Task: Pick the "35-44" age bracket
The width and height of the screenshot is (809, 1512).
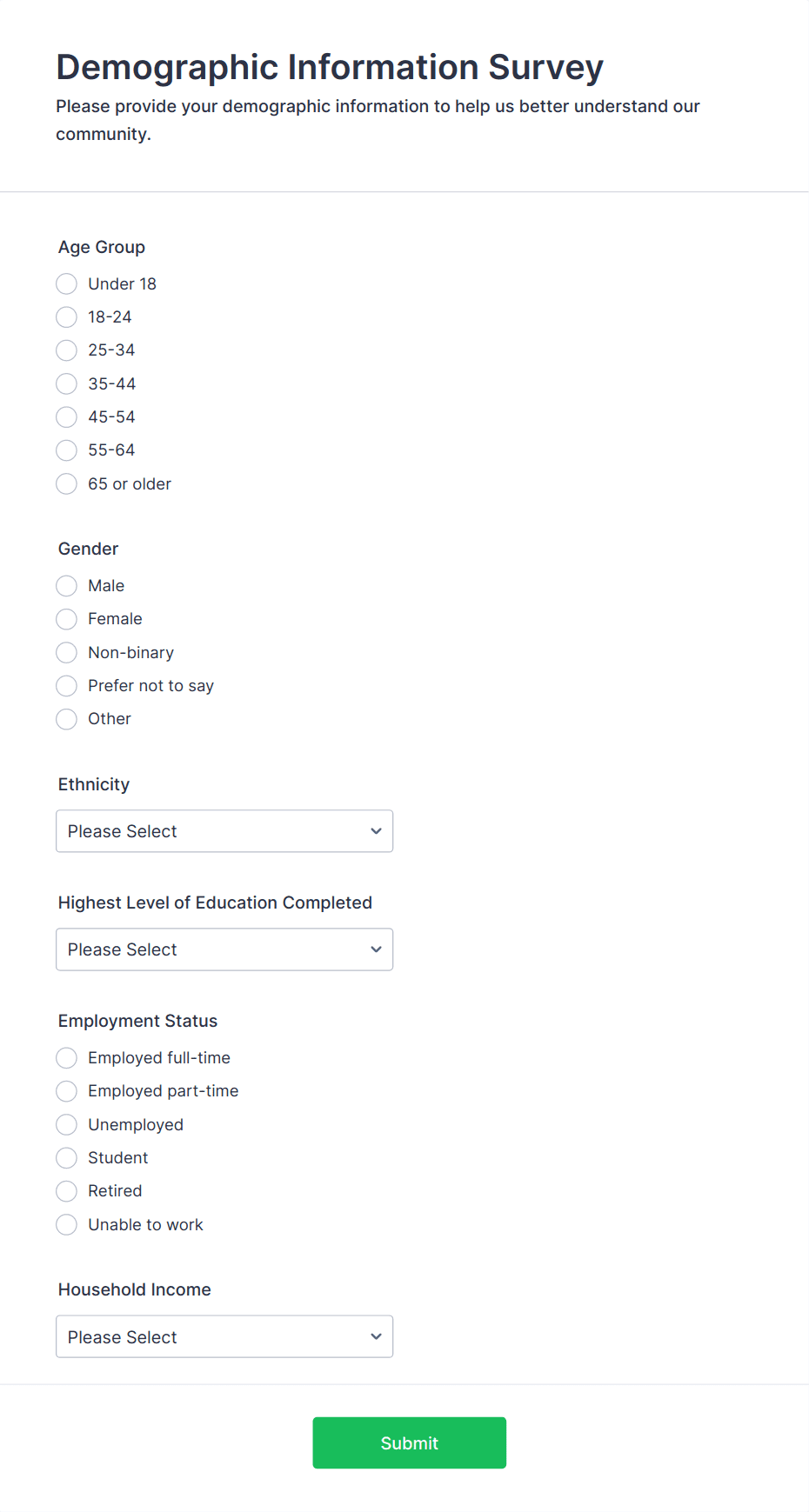Action: pyautogui.click(x=66, y=383)
